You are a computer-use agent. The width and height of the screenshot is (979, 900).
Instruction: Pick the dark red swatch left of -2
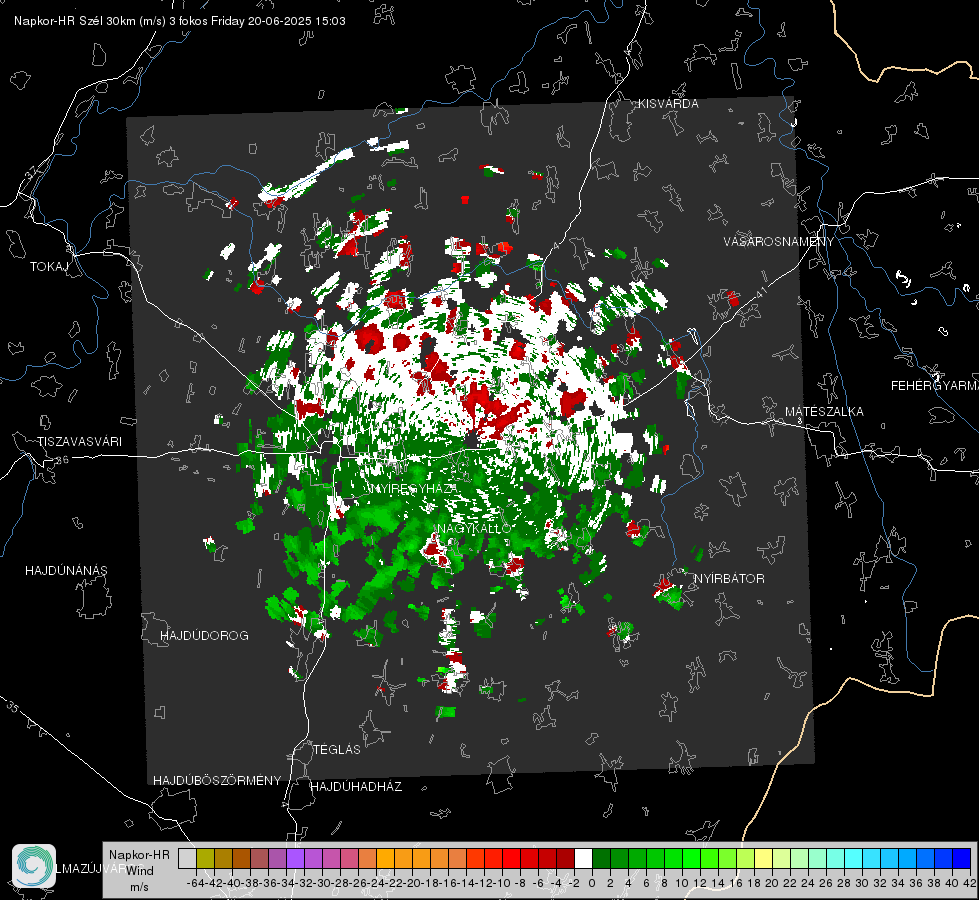pyautogui.click(x=565, y=859)
